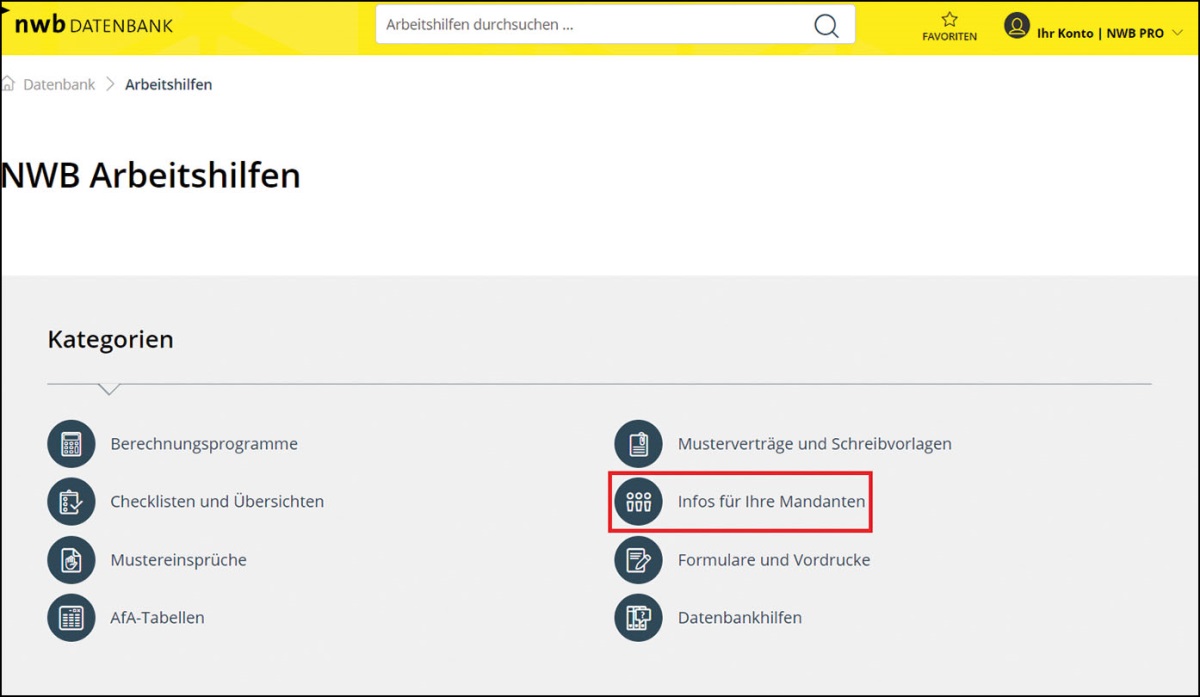Open the Datenbankhilfen help icon
Image resolution: width=1200 pixels, height=697 pixels.
coord(638,618)
